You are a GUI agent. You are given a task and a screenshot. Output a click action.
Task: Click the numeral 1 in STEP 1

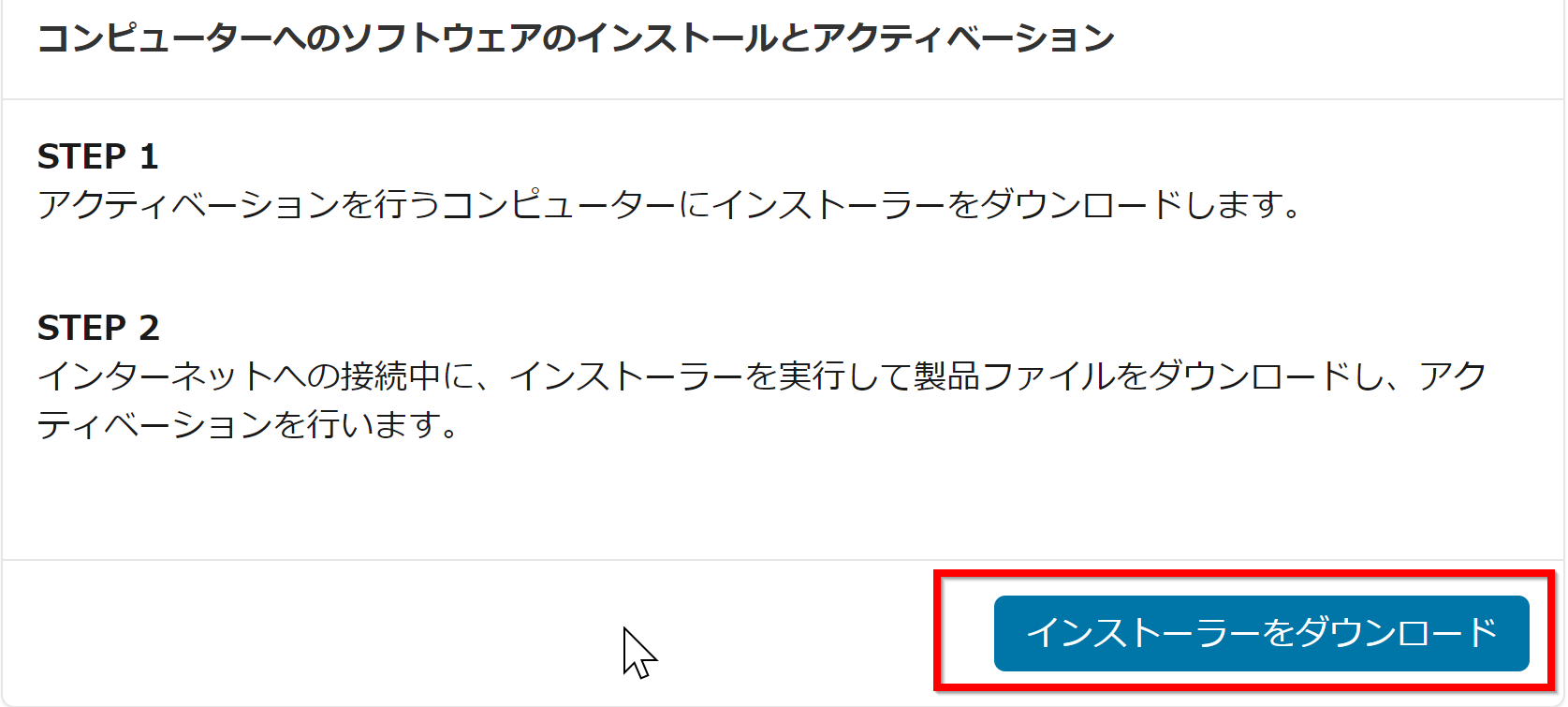coord(149,156)
